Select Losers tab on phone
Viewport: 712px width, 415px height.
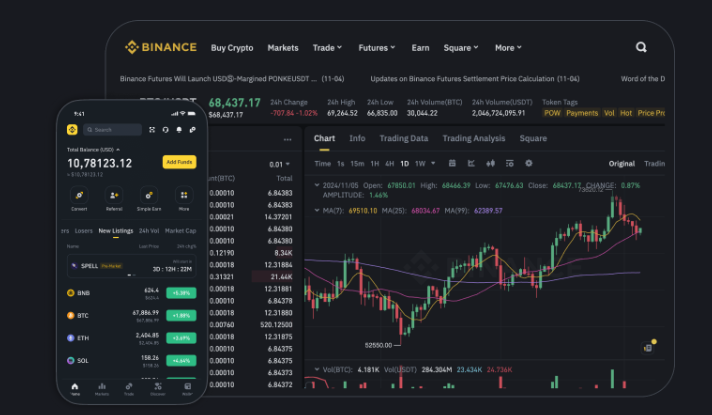[84, 231]
